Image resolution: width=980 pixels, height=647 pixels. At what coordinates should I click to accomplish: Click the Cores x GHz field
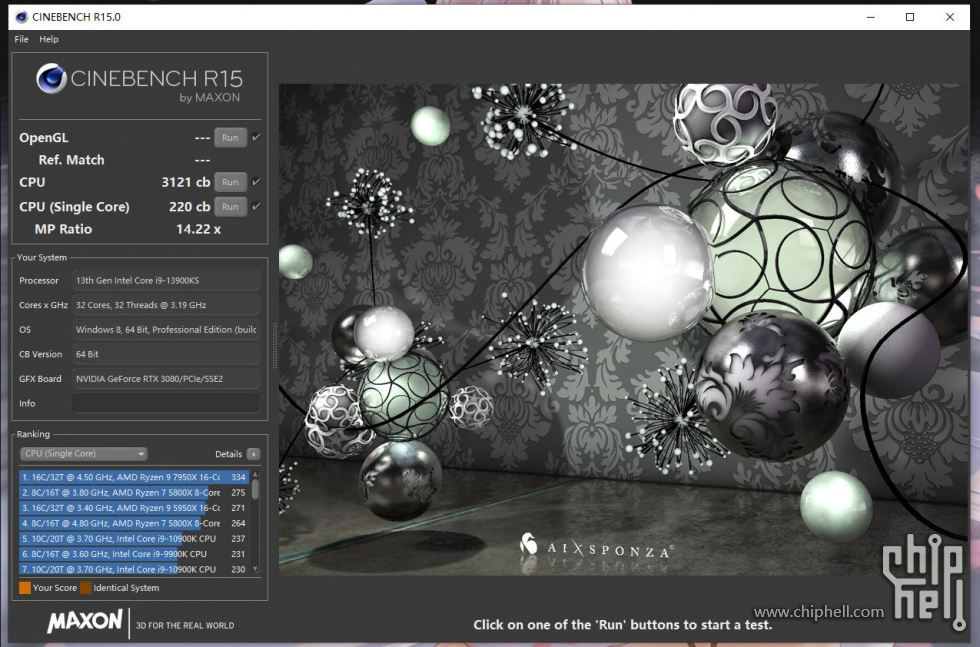pyautogui.click(x=166, y=305)
